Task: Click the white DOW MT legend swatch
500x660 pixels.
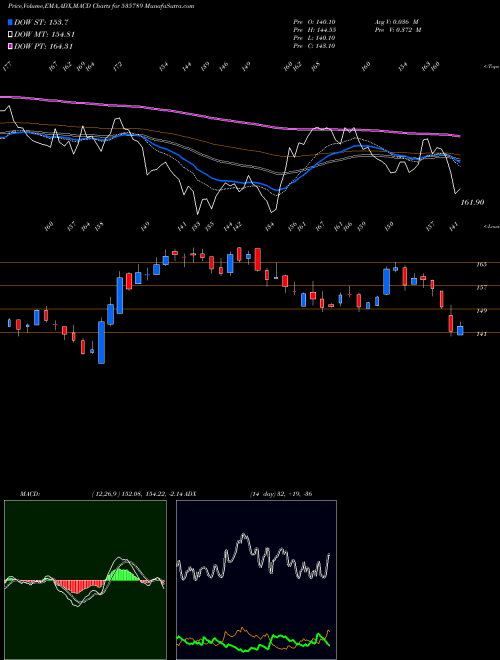Action: (x=10, y=35)
